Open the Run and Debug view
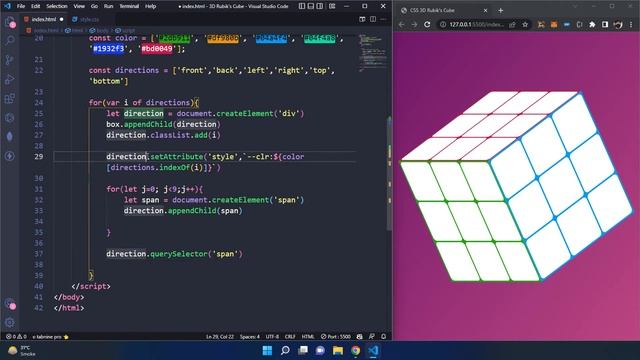Image resolution: width=640 pixels, height=360 pixels. click(10, 79)
